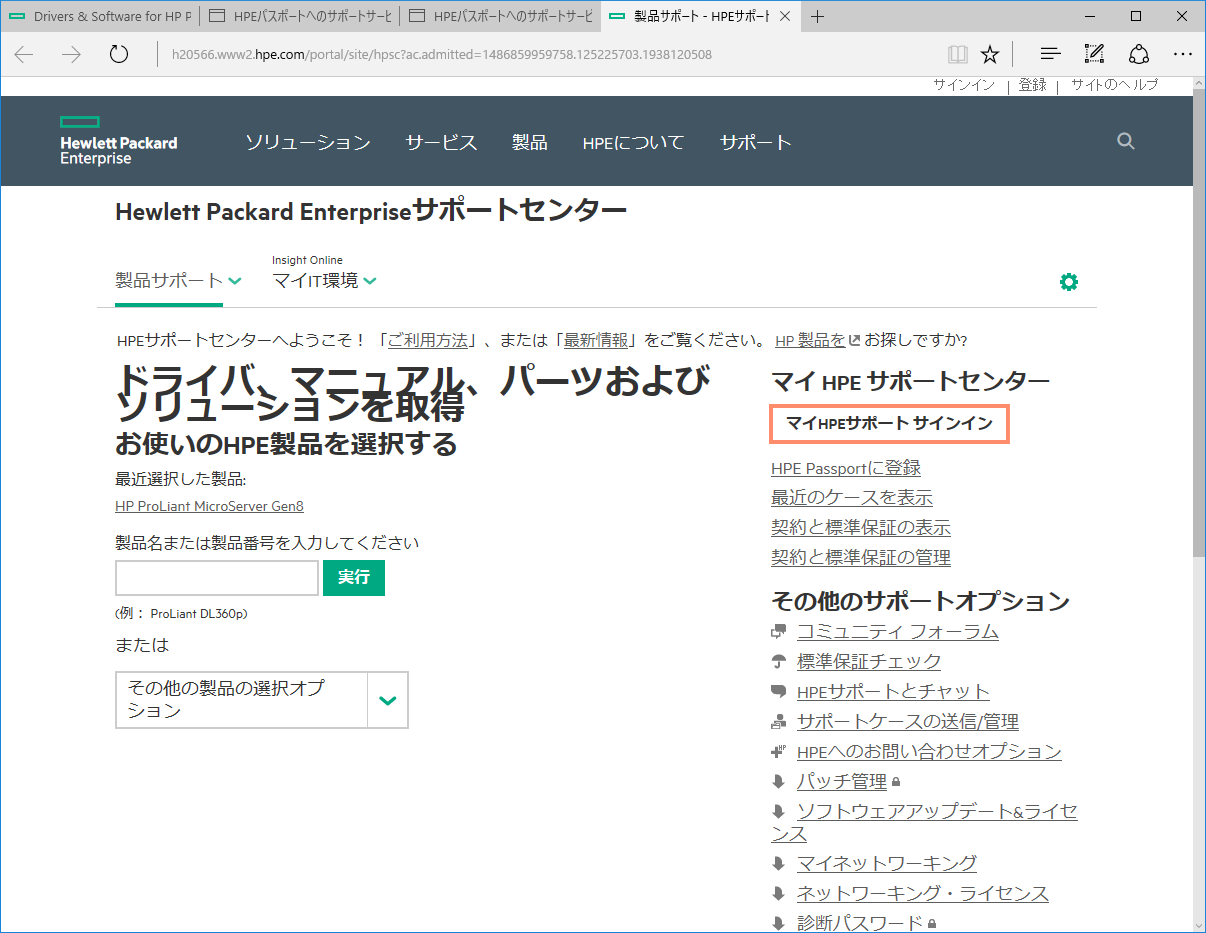Screen dimensions: 1206x933
Task: Switch to third HPEパスポート browser tab
Action: tap(500, 16)
